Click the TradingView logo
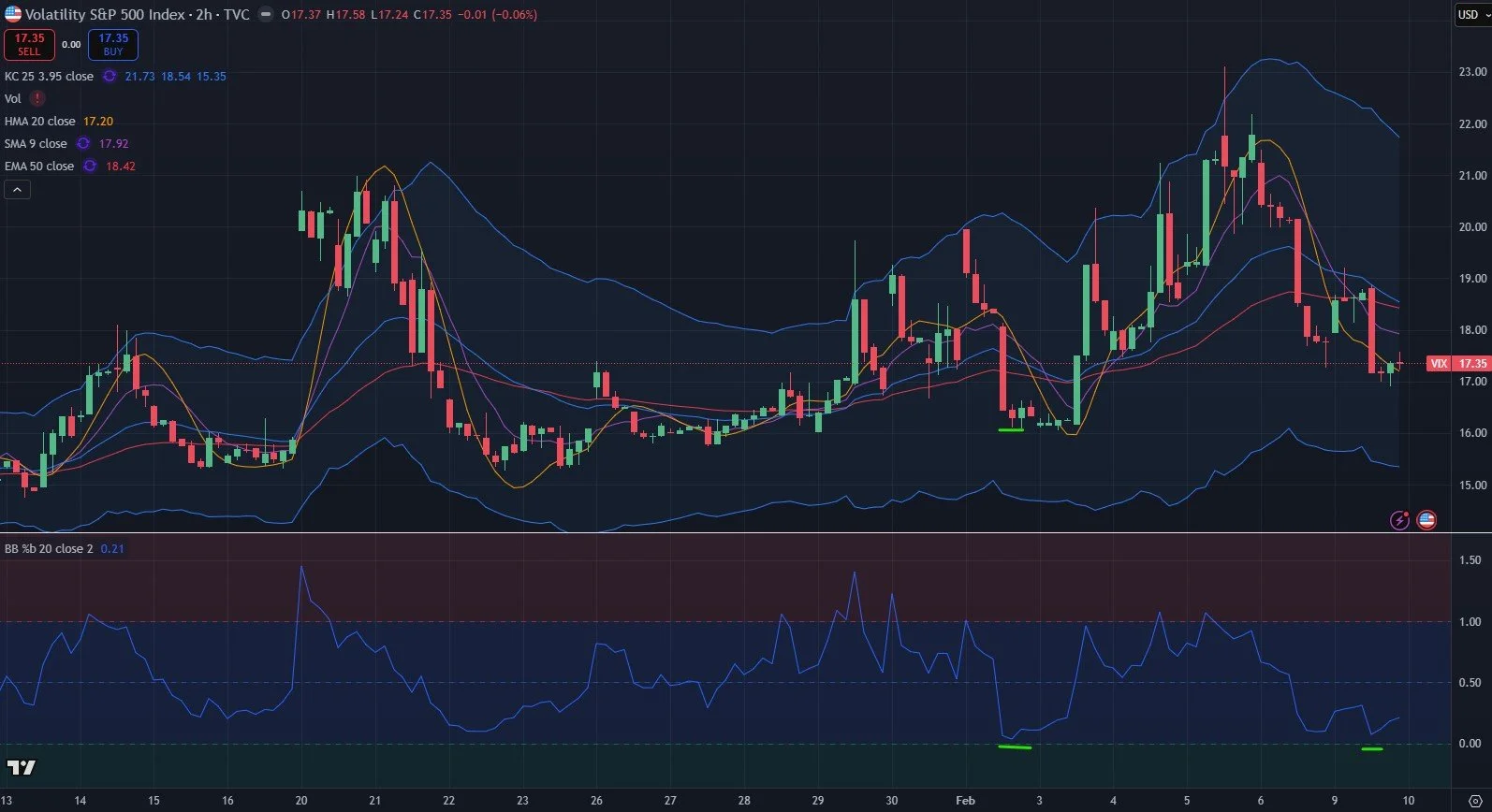1492x812 pixels. [x=21, y=767]
